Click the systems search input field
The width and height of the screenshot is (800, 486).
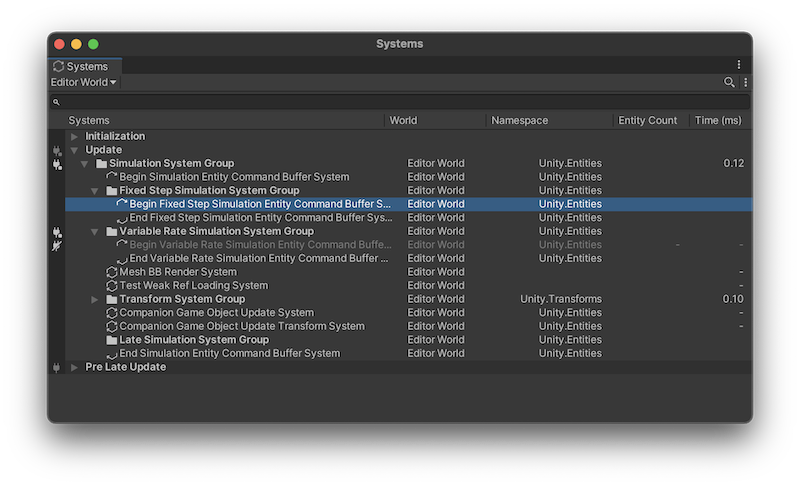400,102
